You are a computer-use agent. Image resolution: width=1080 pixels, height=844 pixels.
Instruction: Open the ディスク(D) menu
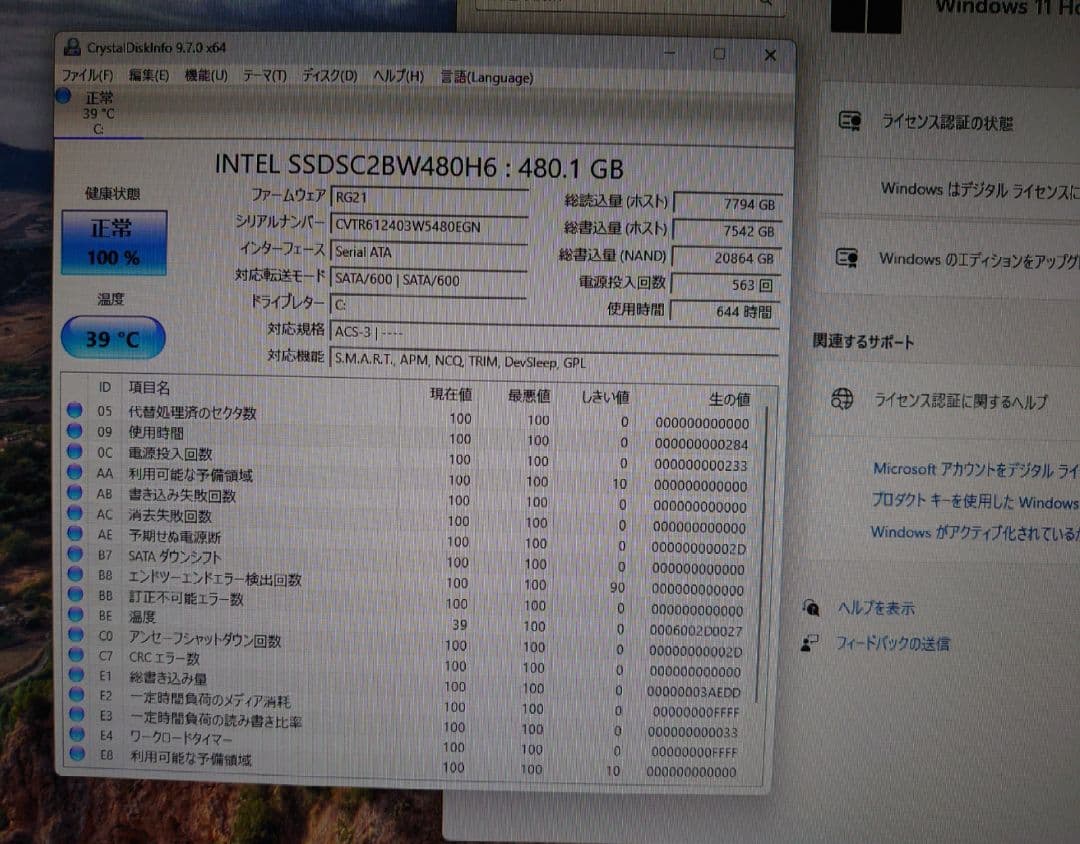pos(330,76)
